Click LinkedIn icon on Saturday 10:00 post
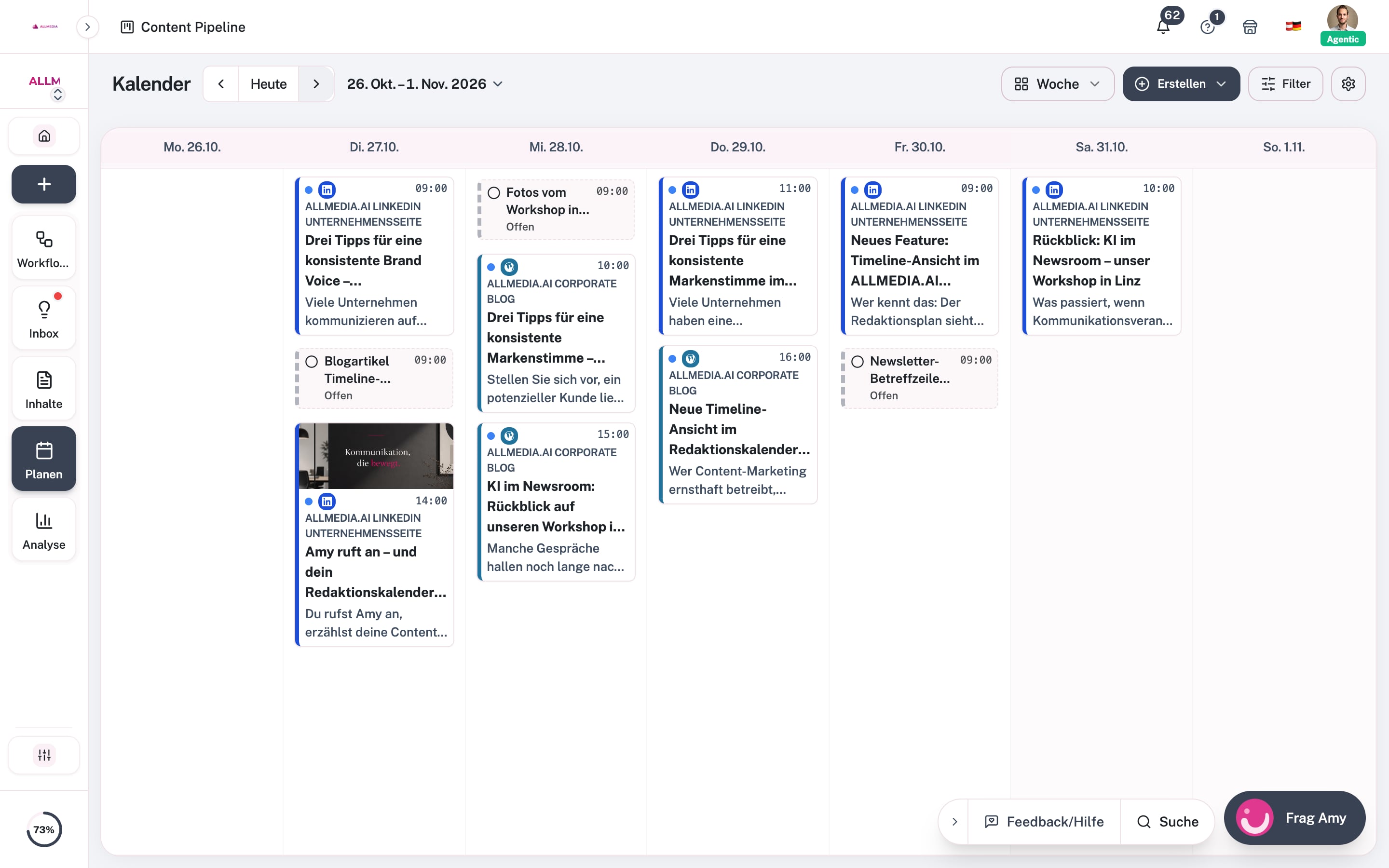1389x868 pixels. click(x=1054, y=190)
